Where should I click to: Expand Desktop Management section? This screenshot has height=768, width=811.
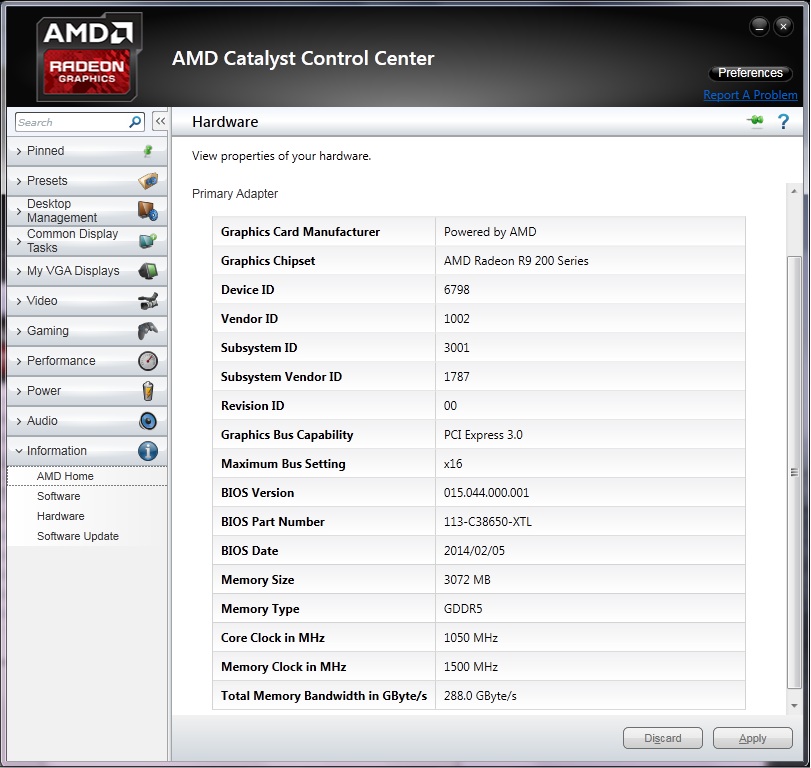click(87, 210)
